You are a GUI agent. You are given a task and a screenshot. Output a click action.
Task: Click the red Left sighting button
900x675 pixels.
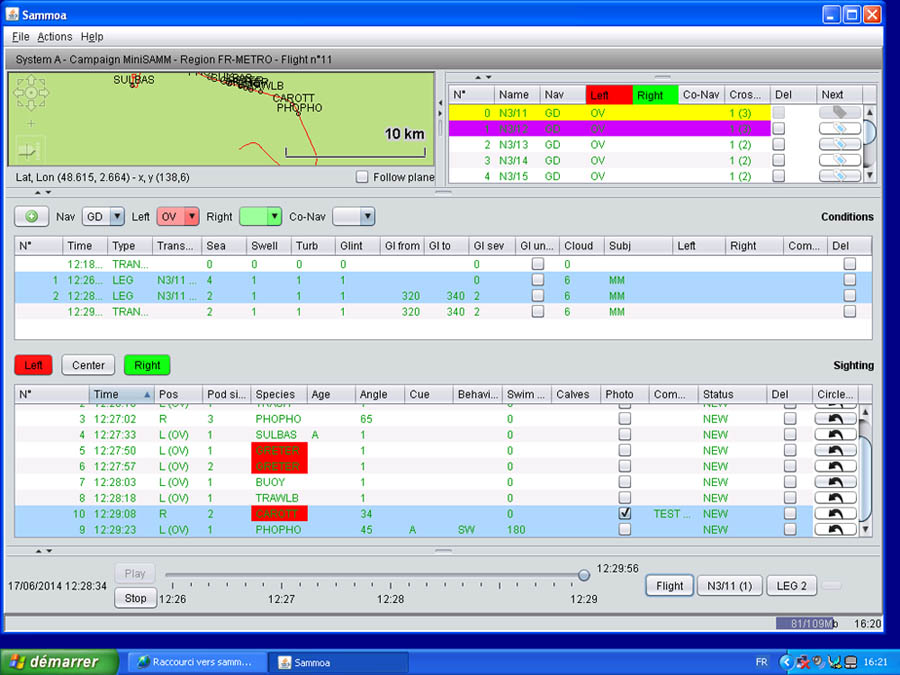[33, 365]
